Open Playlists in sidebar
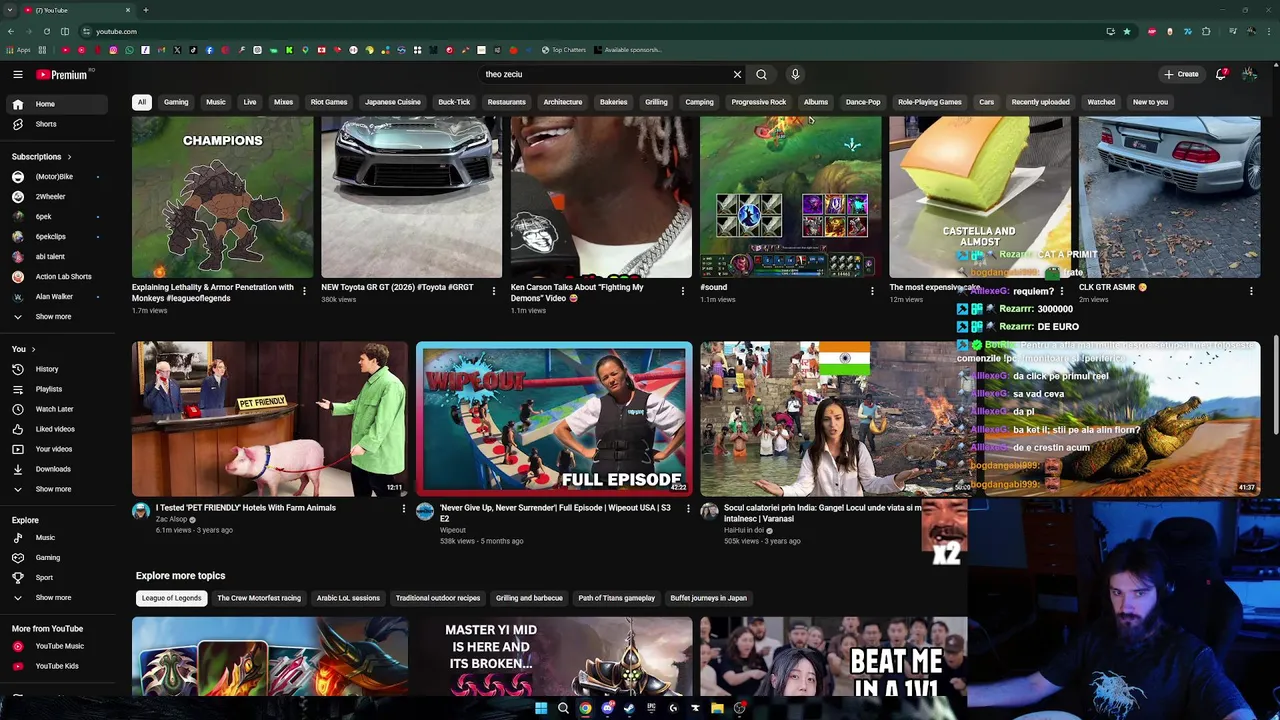This screenshot has width=1280, height=720. 48,389
